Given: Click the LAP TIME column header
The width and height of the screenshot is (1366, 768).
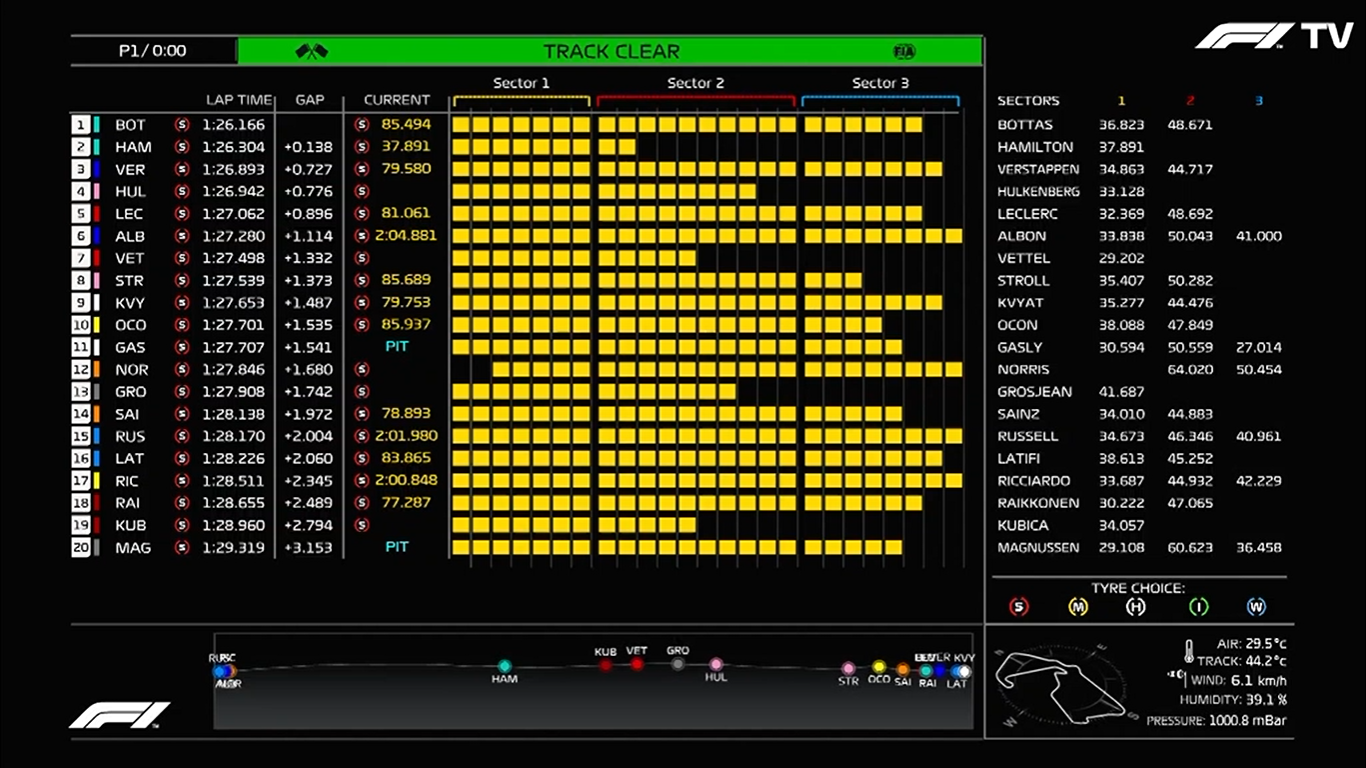Looking at the screenshot, I should (238, 100).
